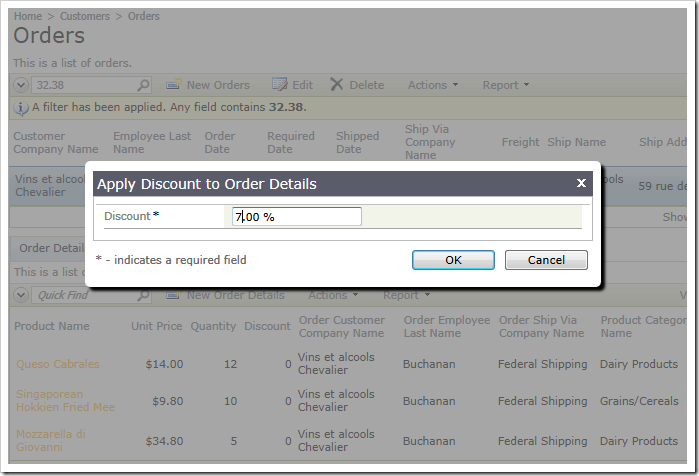Sort by Ship Via Company Name header
The image size is (699, 476).
pos(430,142)
